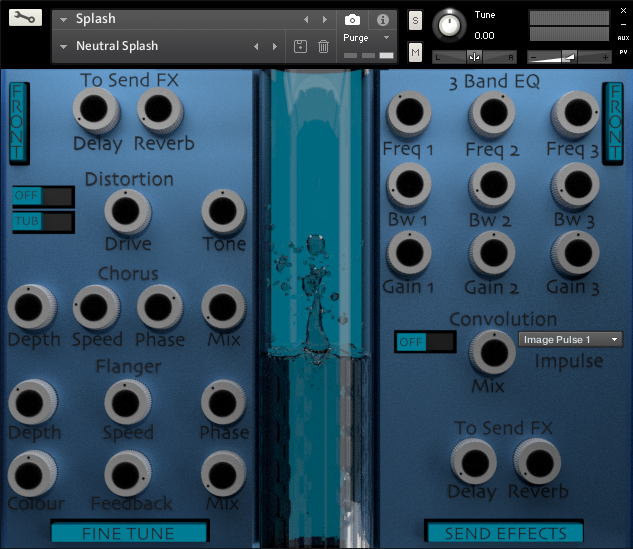Mute the instrument with the M button
Image resolution: width=633 pixels, height=549 pixels.
[415, 52]
